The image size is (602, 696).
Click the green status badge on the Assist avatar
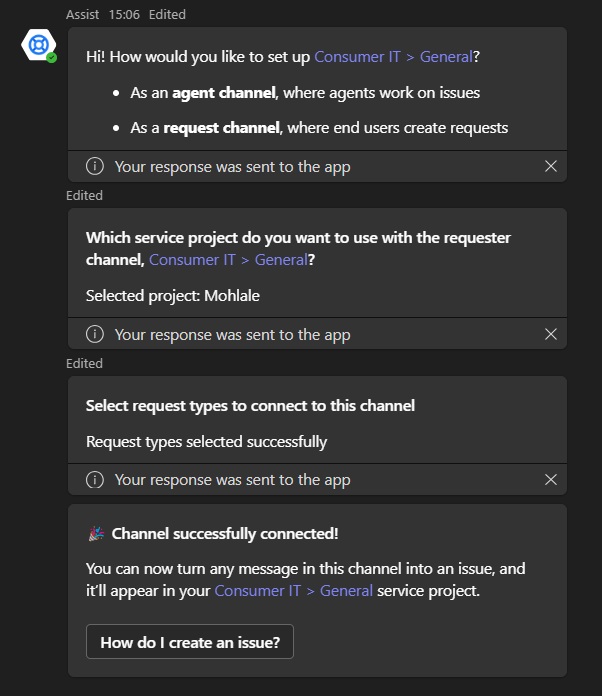[x=52, y=58]
